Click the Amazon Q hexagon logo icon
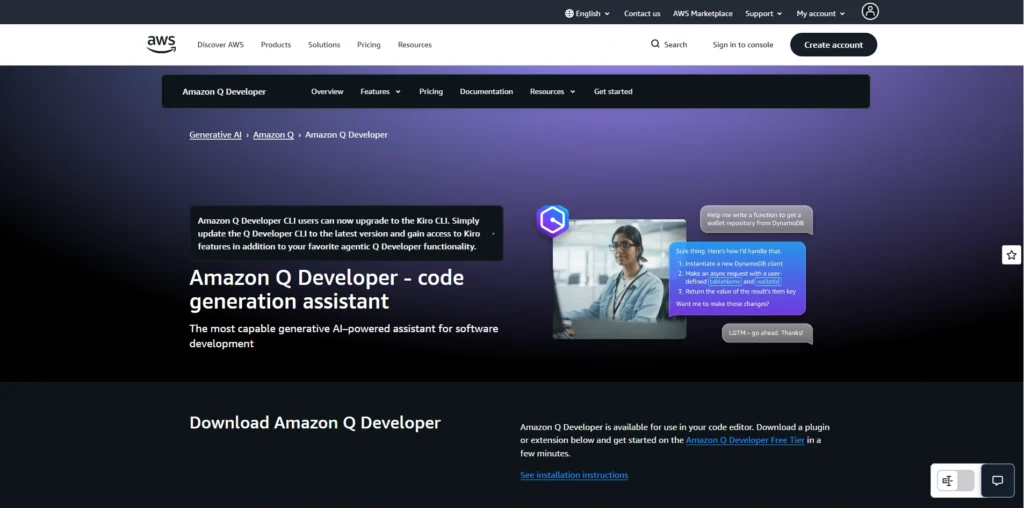1024x508 pixels. (x=552, y=221)
